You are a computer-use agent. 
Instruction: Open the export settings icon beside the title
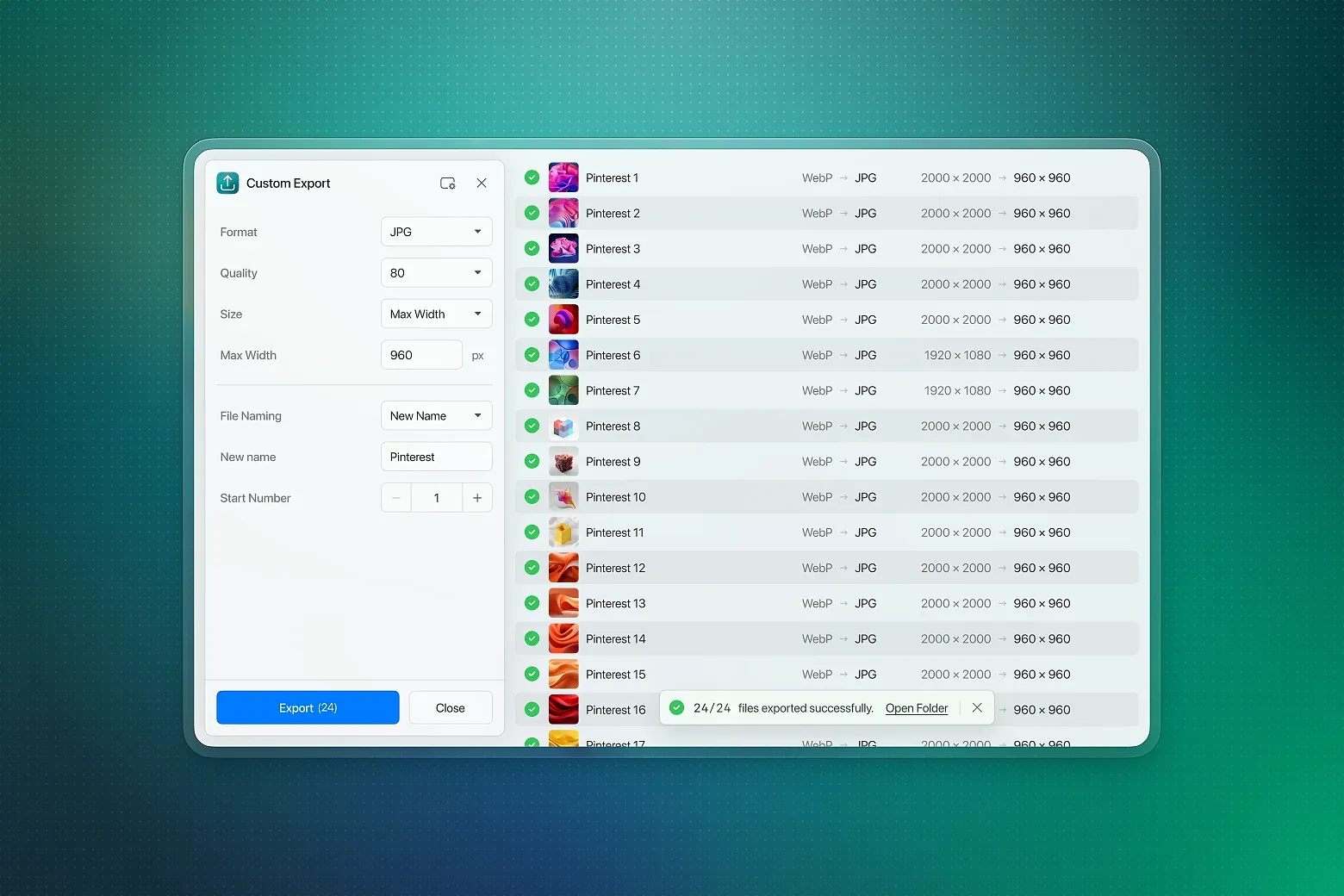(x=448, y=183)
